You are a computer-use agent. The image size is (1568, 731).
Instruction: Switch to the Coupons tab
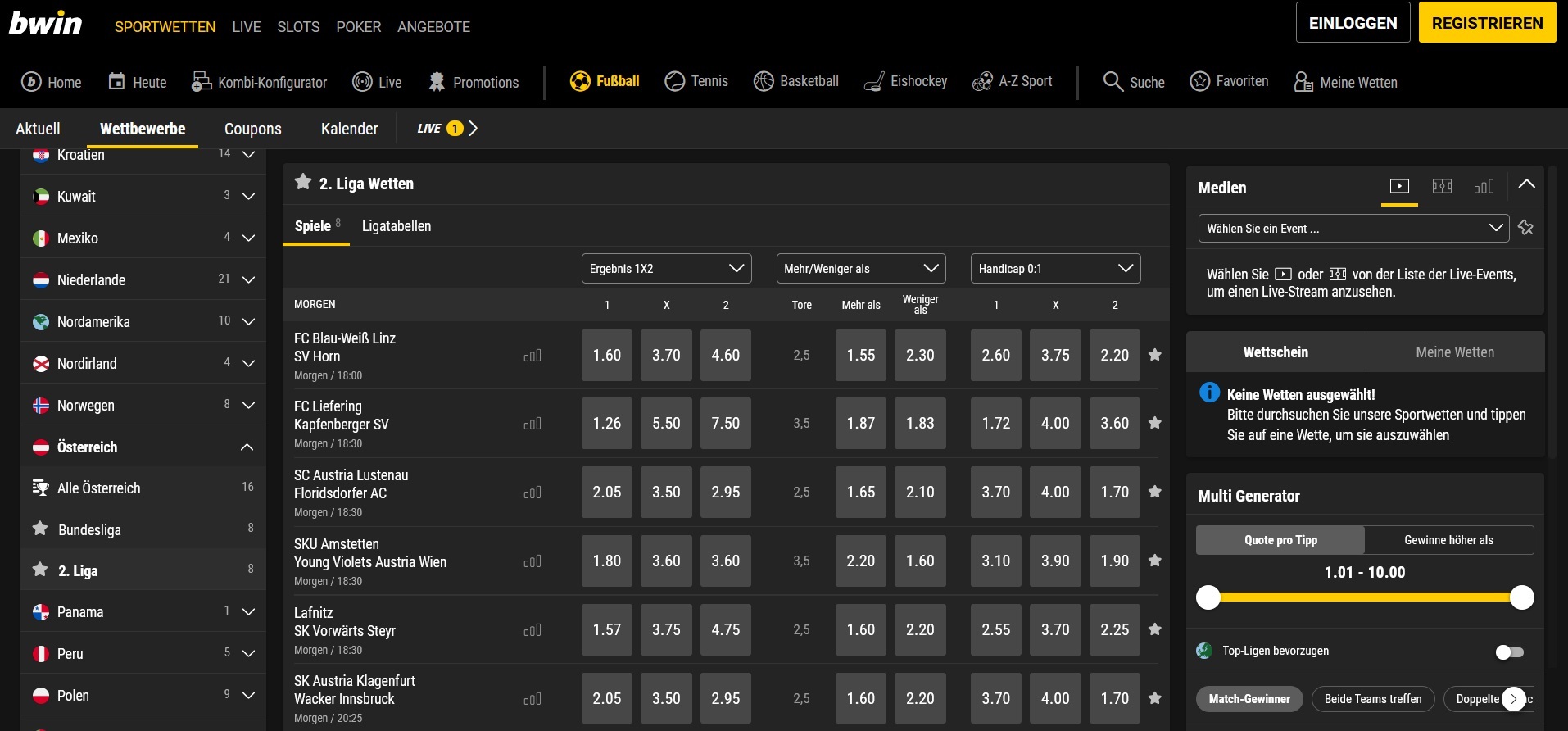tap(253, 129)
